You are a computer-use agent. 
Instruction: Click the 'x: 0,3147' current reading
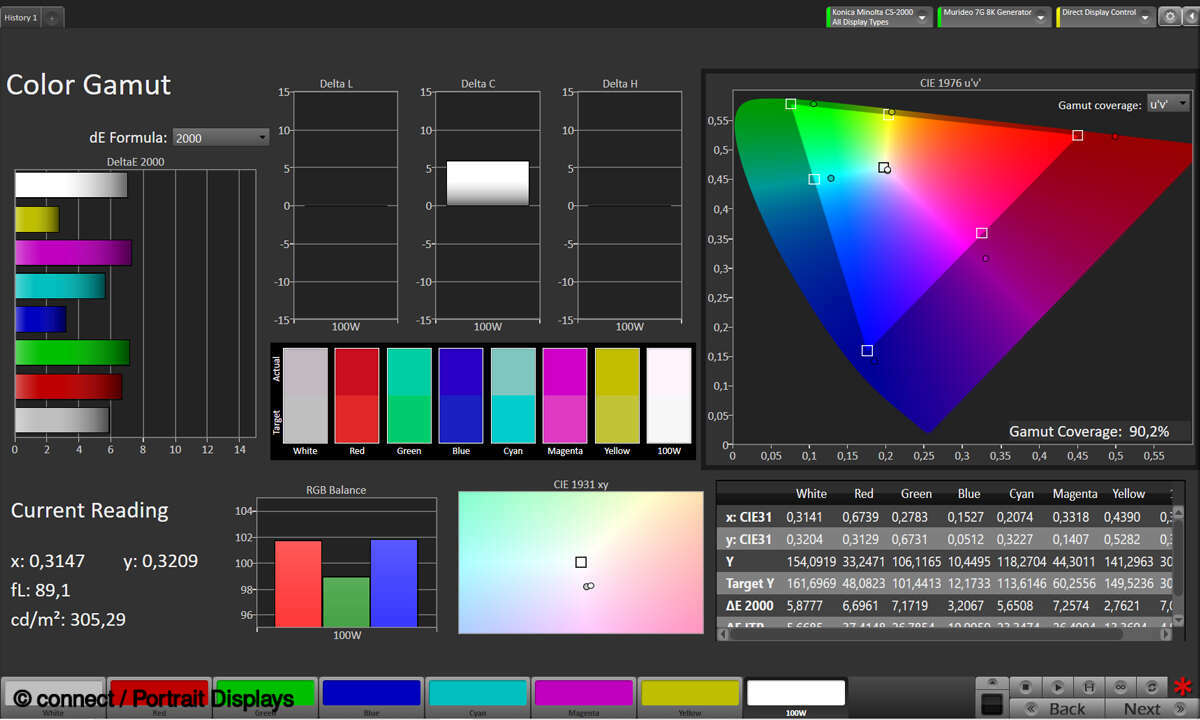pos(48,560)
